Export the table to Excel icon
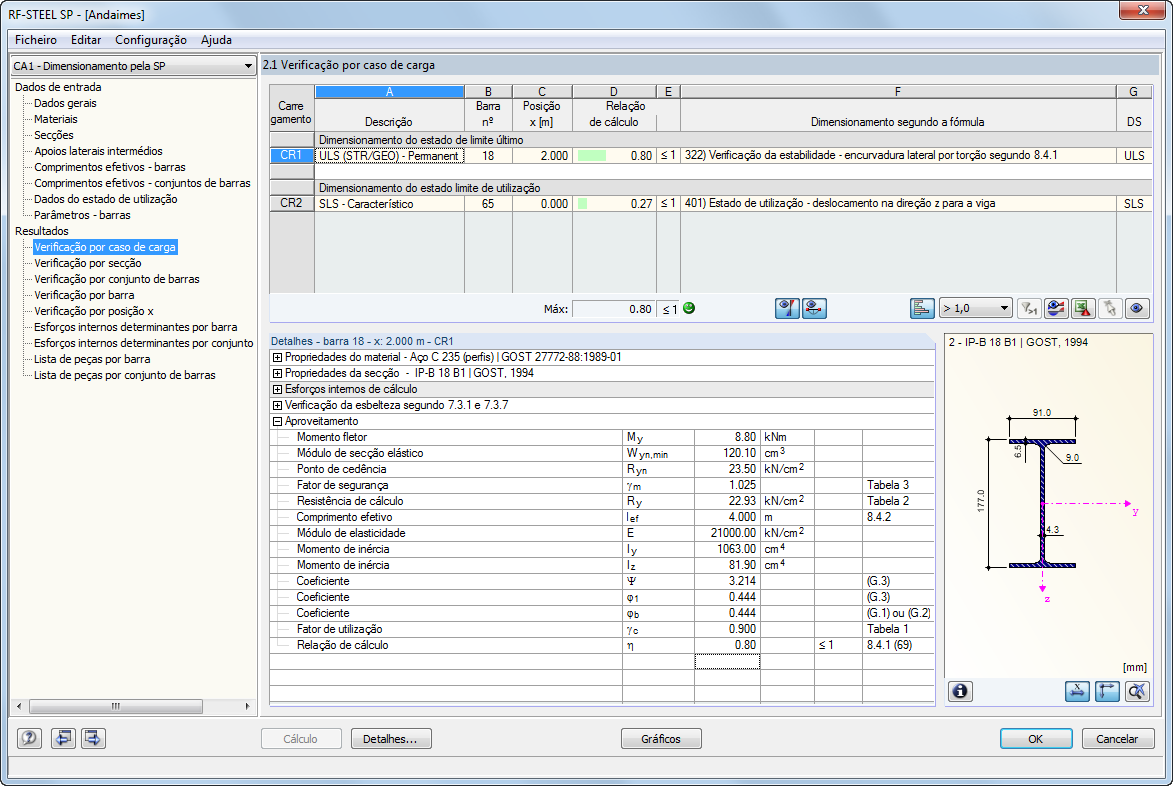Screen dimensions: 1173x786 1082,308
